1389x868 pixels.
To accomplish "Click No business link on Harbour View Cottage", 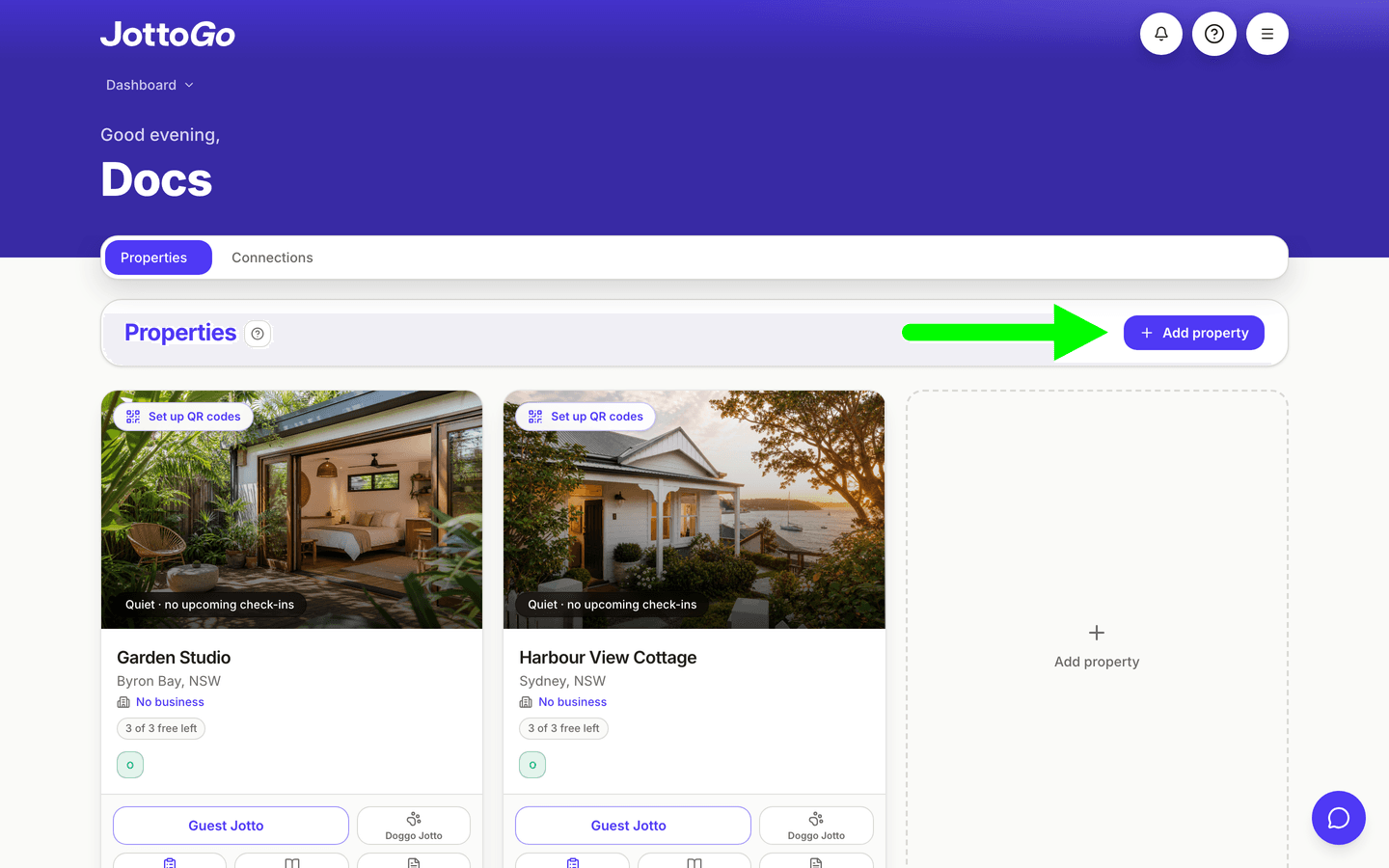I will point(572,702).
